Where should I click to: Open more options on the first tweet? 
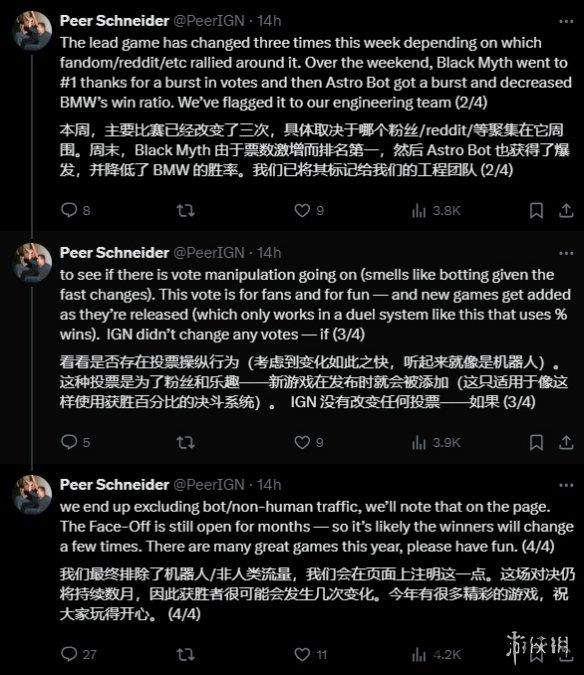tap(566, 21)
